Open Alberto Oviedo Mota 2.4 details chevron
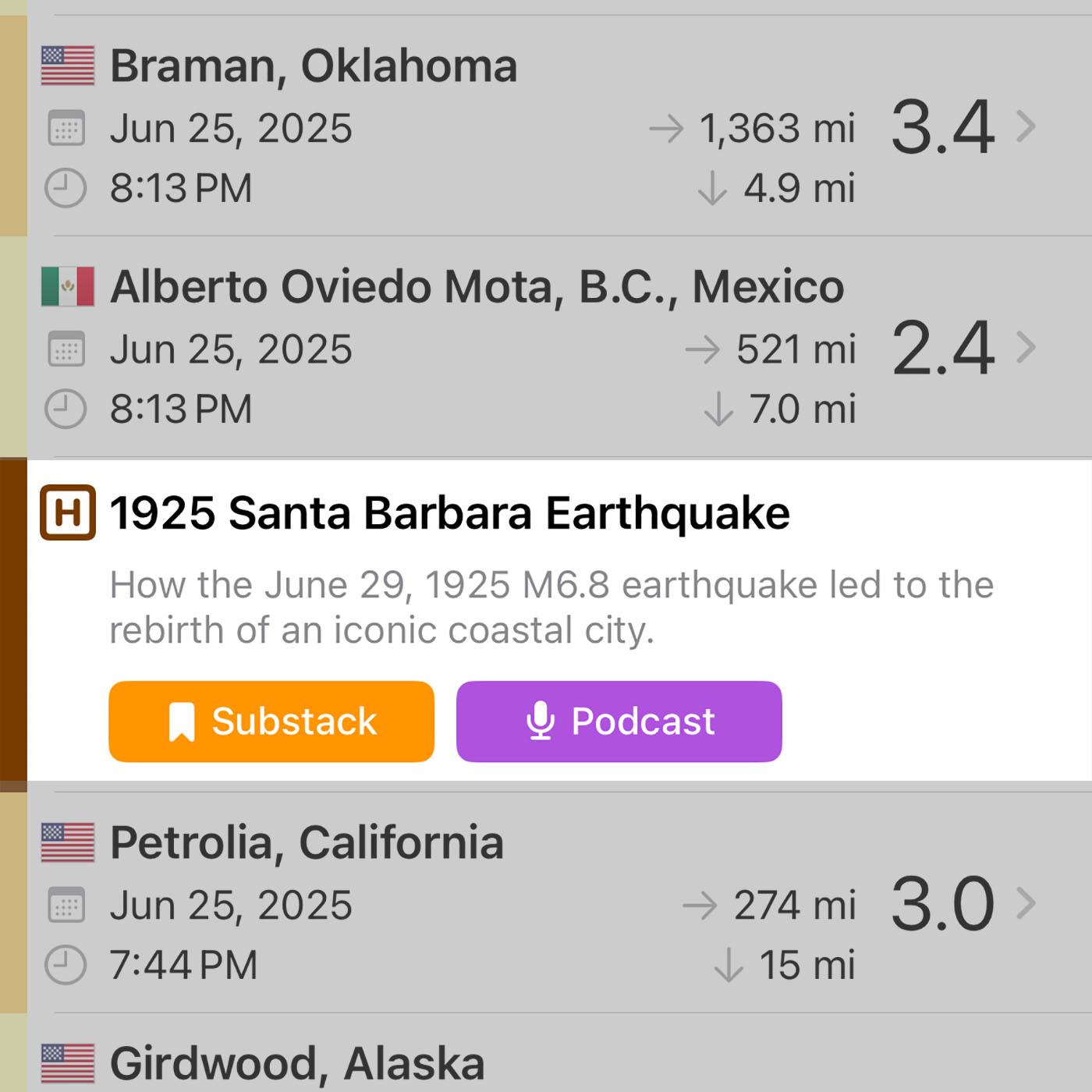The image size is (1092, 1092). (1026, 347)
